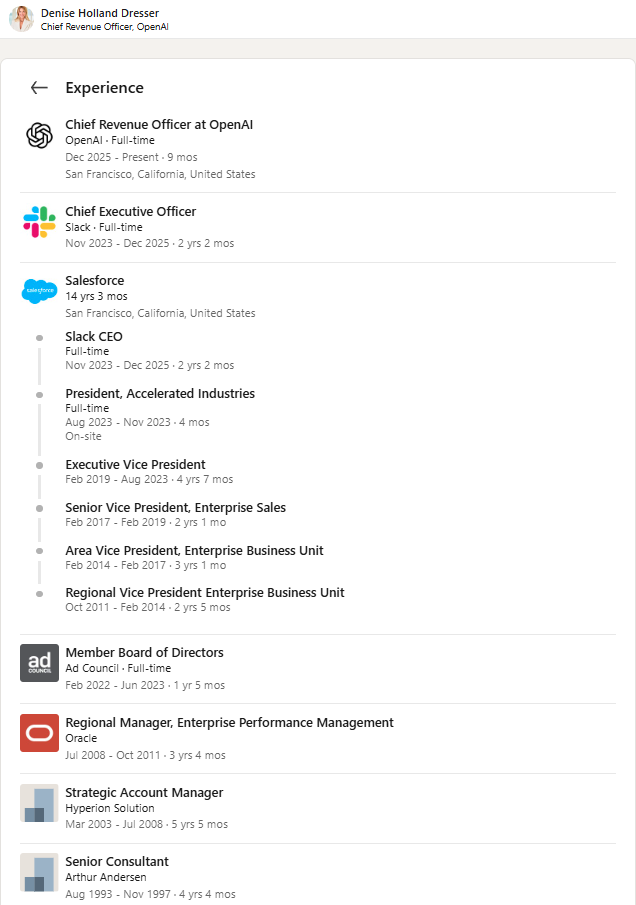Click 'Dec 2025 - Present · 9 mos' dates
The width and height of the screenshot is (636, 905).
[131, 157]
